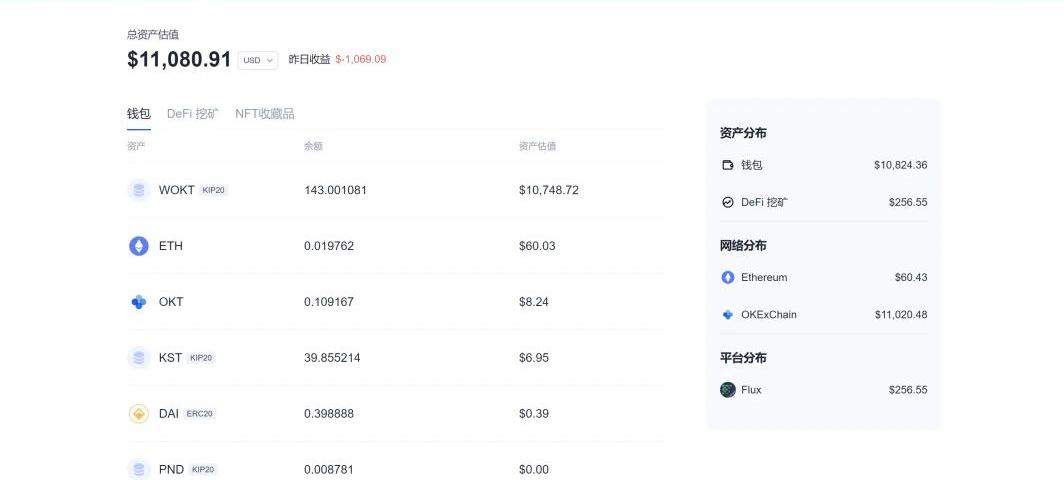Click the 资产估值 column header

tap(537, 146)
